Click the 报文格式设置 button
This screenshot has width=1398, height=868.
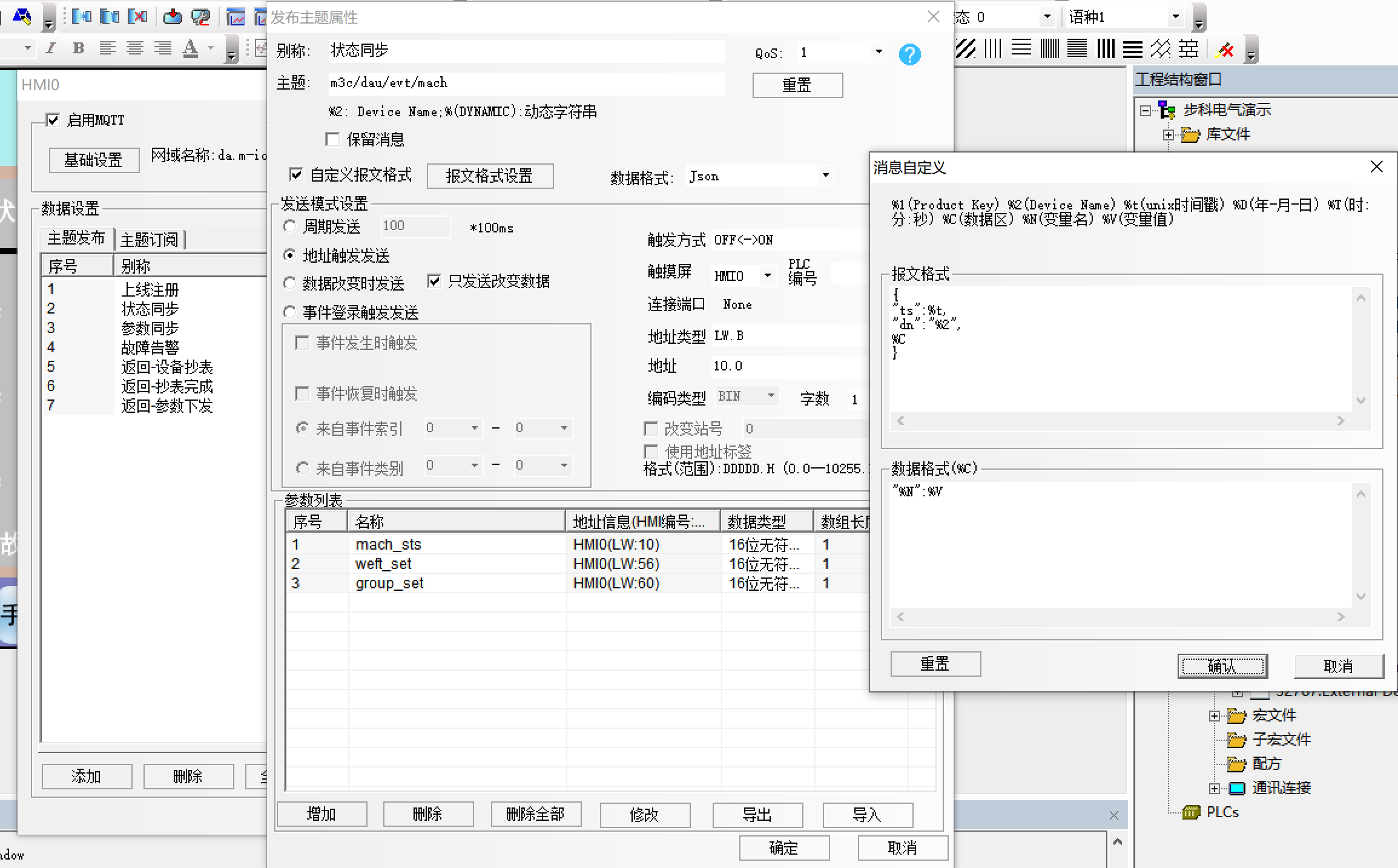[490, 176]
